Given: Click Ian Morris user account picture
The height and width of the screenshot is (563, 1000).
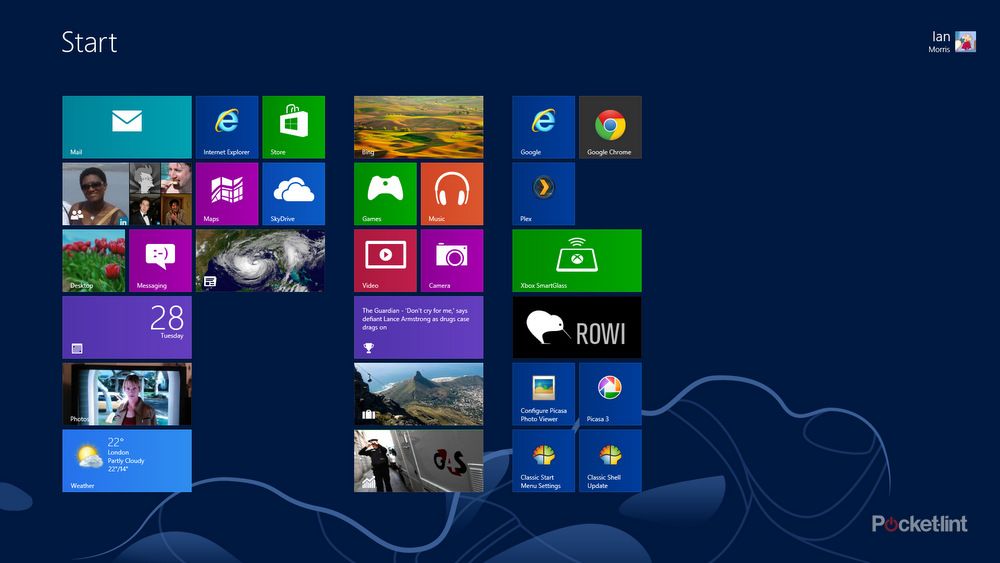Looking at the screenshot, I should point(965,42).
